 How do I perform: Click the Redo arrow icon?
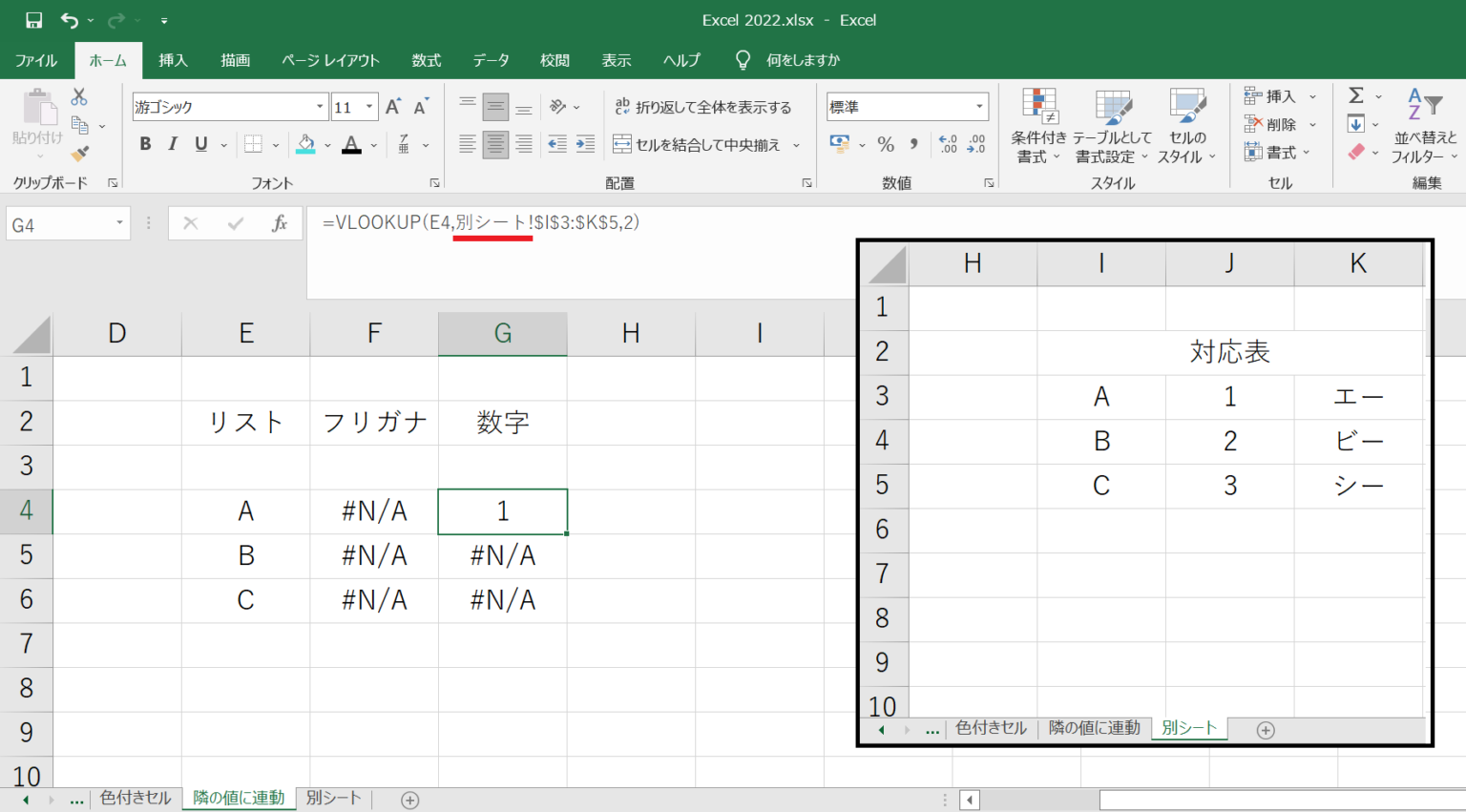tap(116, 20)
